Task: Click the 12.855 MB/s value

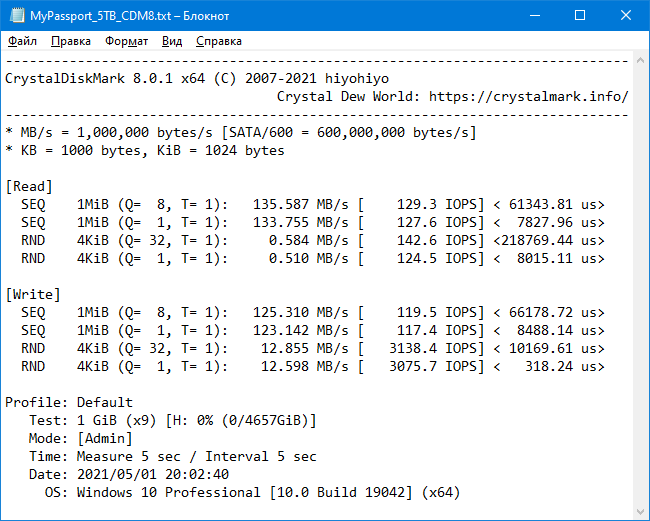Action: [x=305, y=349]
